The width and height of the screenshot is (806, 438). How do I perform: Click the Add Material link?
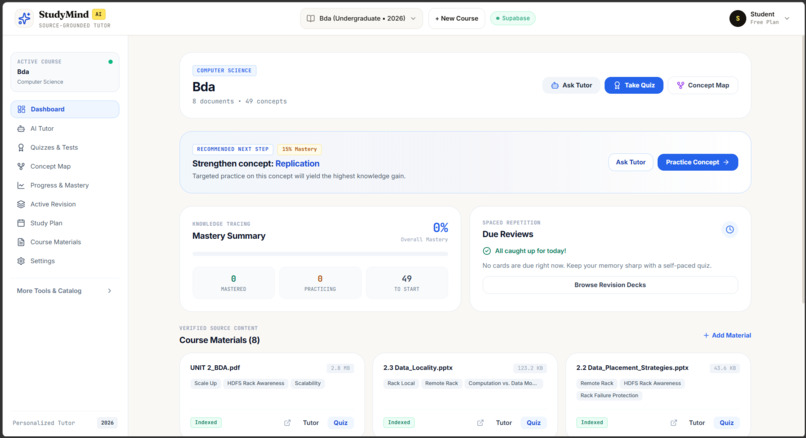(727, 335)
